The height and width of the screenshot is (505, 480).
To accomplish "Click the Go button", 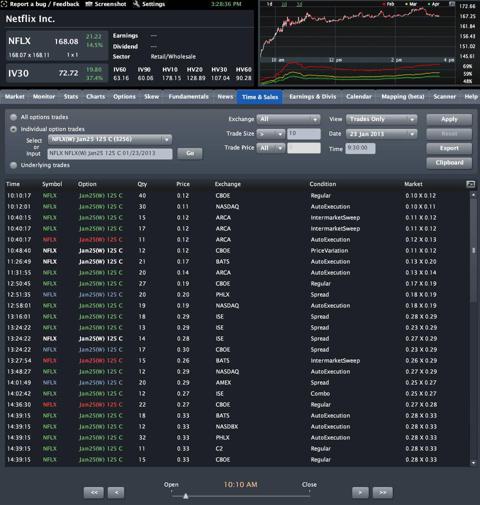I will [190, 154].
